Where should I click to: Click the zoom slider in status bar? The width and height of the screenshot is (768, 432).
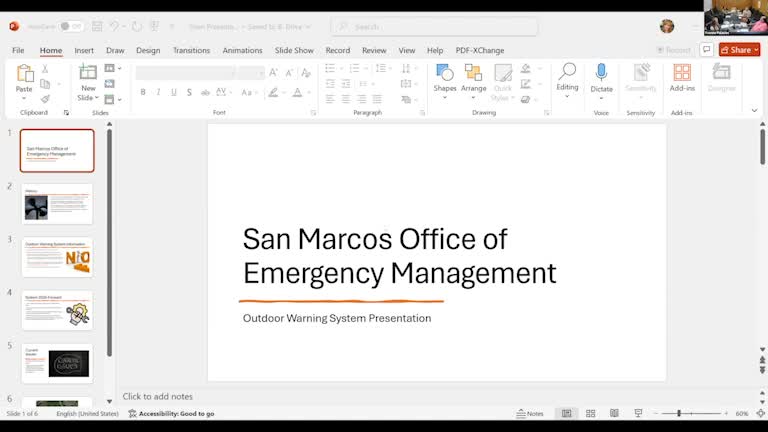pos(679,413)
